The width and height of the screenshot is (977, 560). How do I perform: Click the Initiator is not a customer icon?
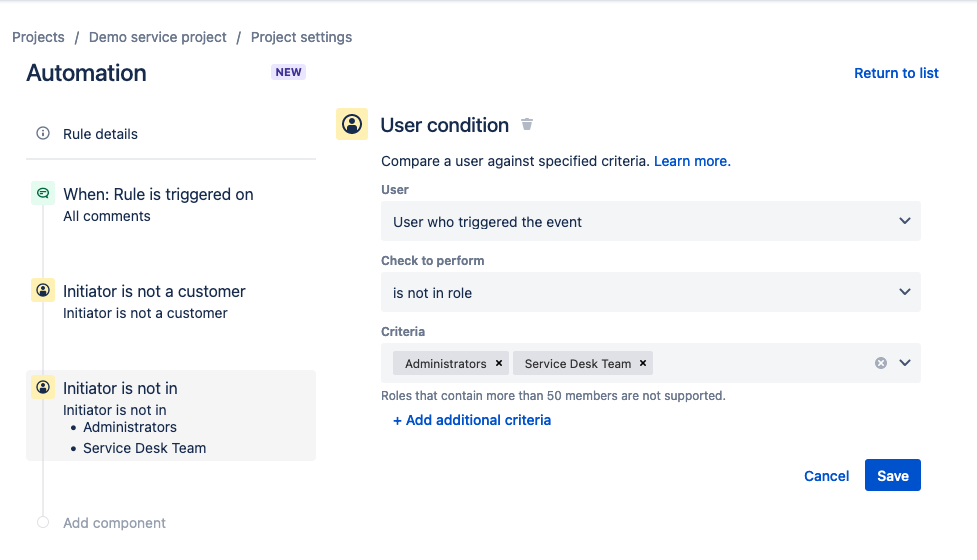pos(43,291)
